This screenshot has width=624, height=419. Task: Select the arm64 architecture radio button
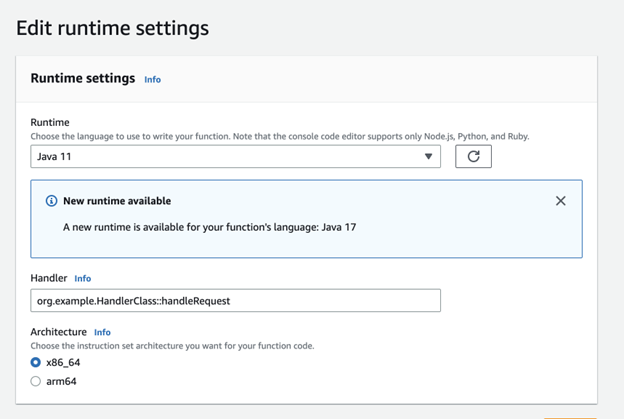[35, 381]
